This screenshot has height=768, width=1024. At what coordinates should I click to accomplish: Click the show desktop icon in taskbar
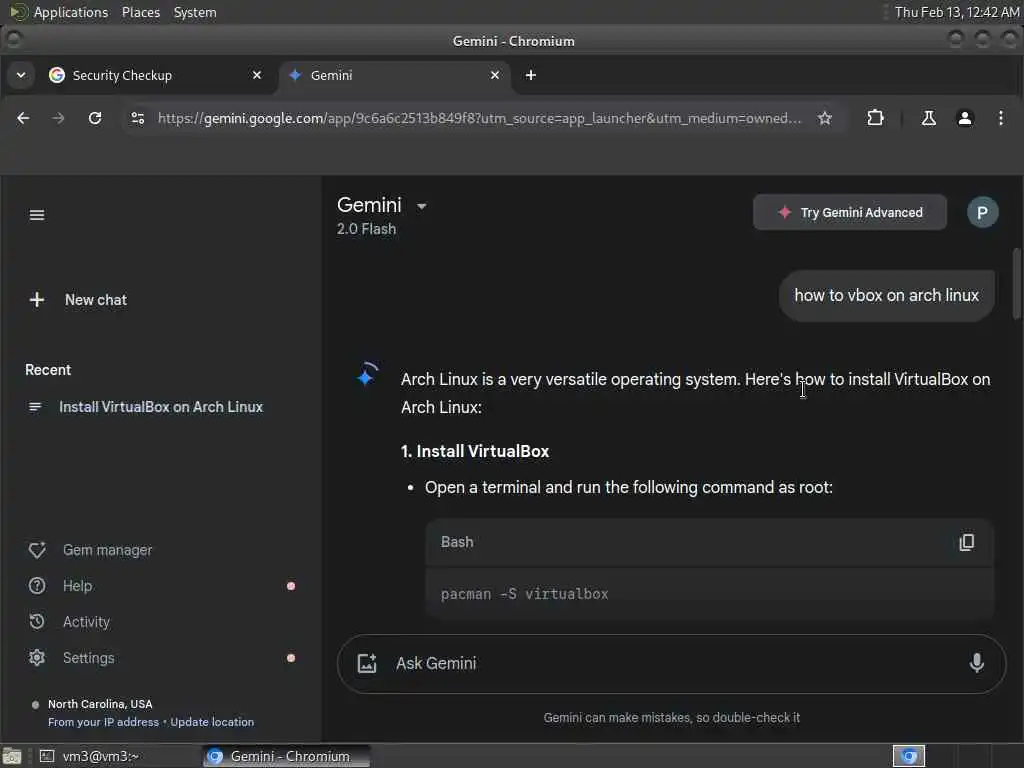(12, 756)
